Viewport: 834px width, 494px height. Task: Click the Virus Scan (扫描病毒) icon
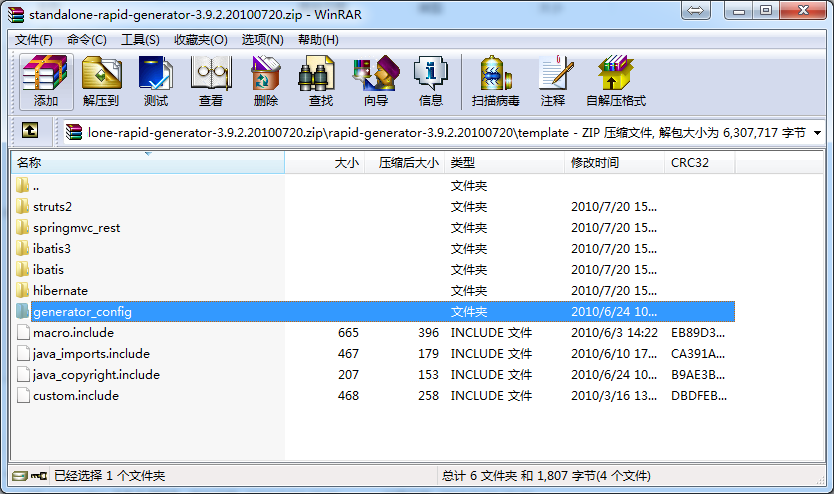[x=495, y=81]
